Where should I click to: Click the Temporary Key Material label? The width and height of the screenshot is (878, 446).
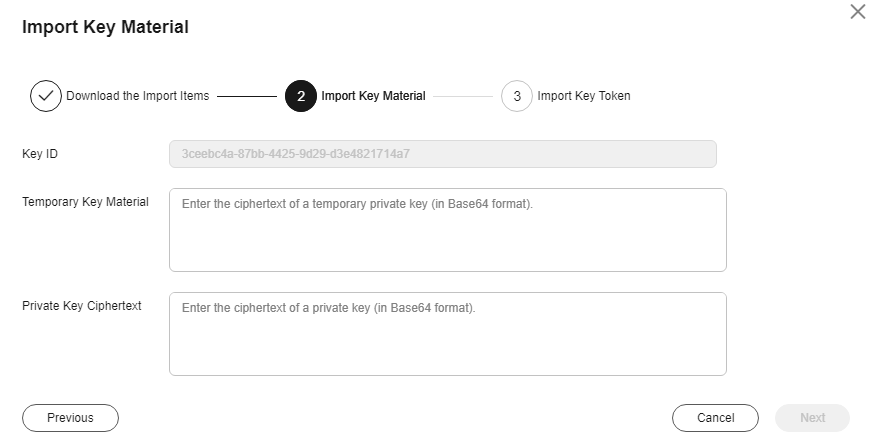[x=86, y=202]
